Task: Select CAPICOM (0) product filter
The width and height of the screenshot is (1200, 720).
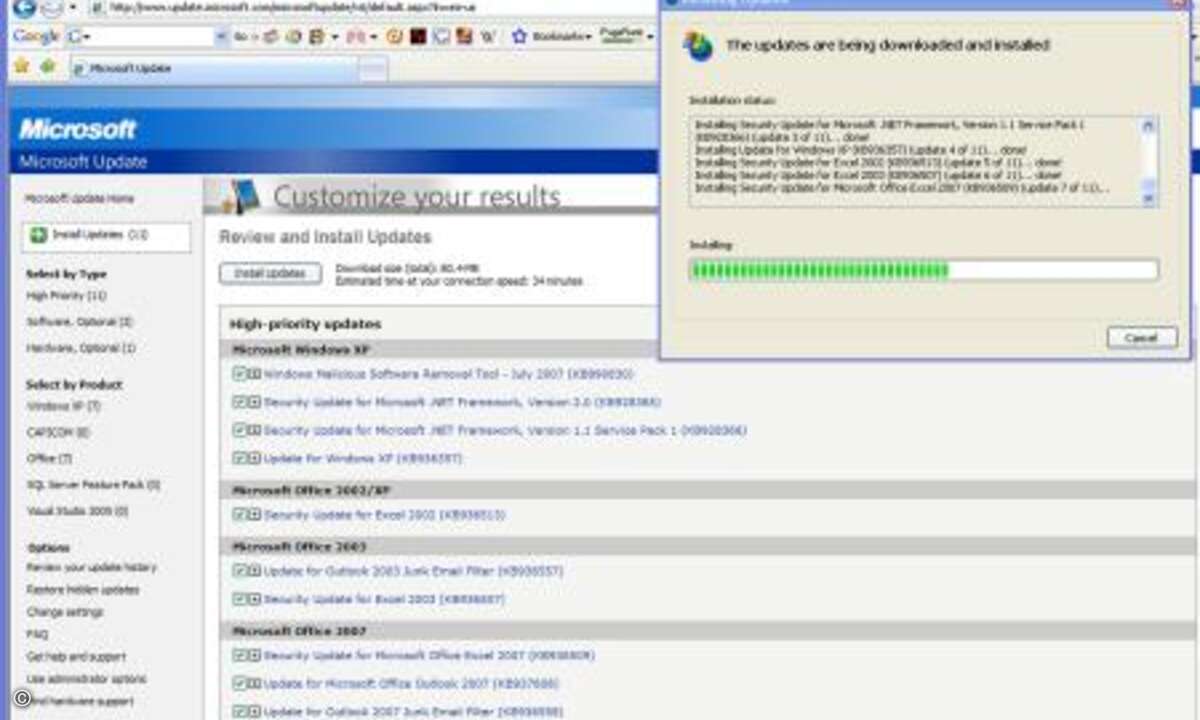Action: (x=57, y=432)
